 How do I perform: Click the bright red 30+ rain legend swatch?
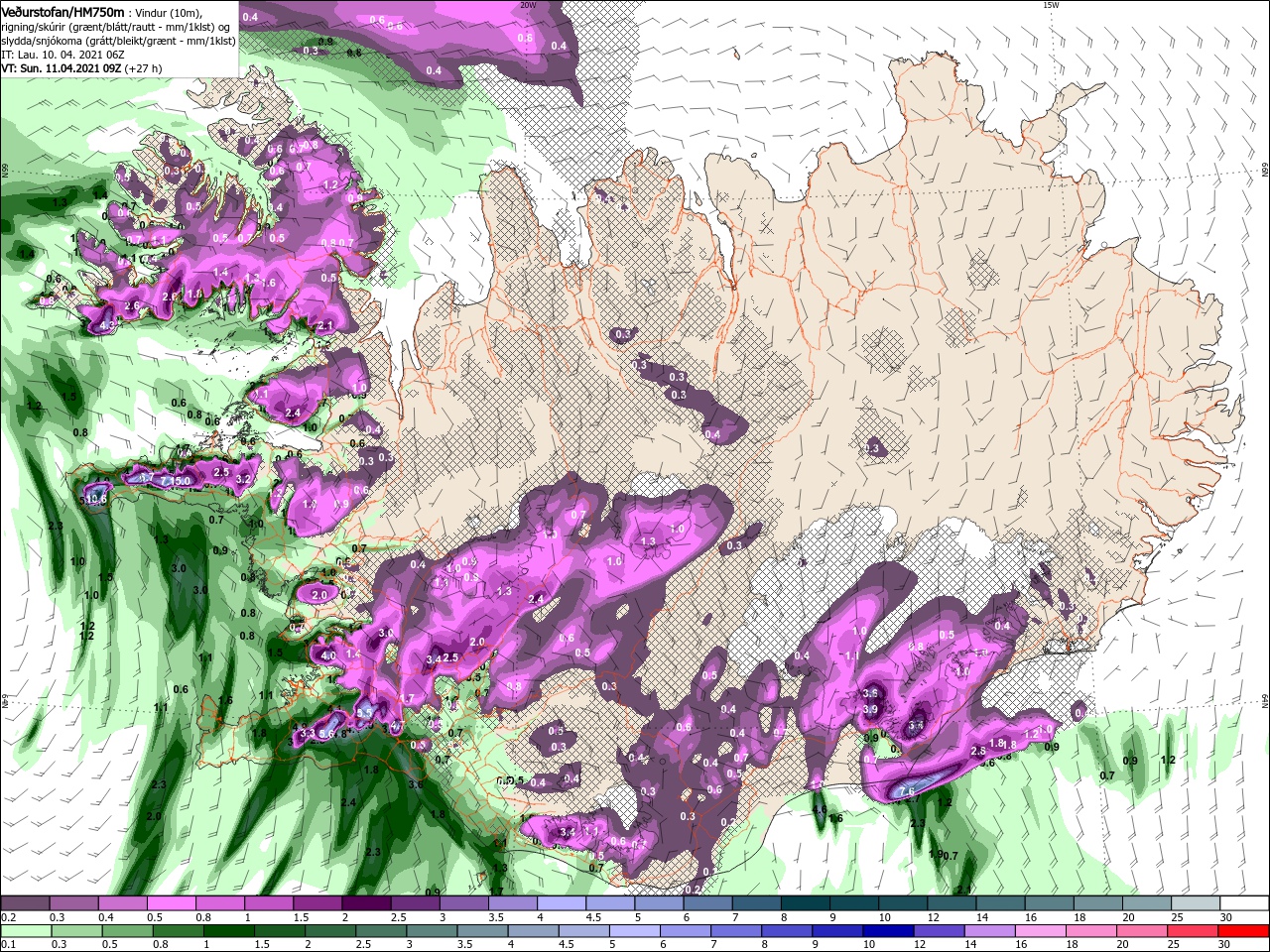[x=1244, y=931]
